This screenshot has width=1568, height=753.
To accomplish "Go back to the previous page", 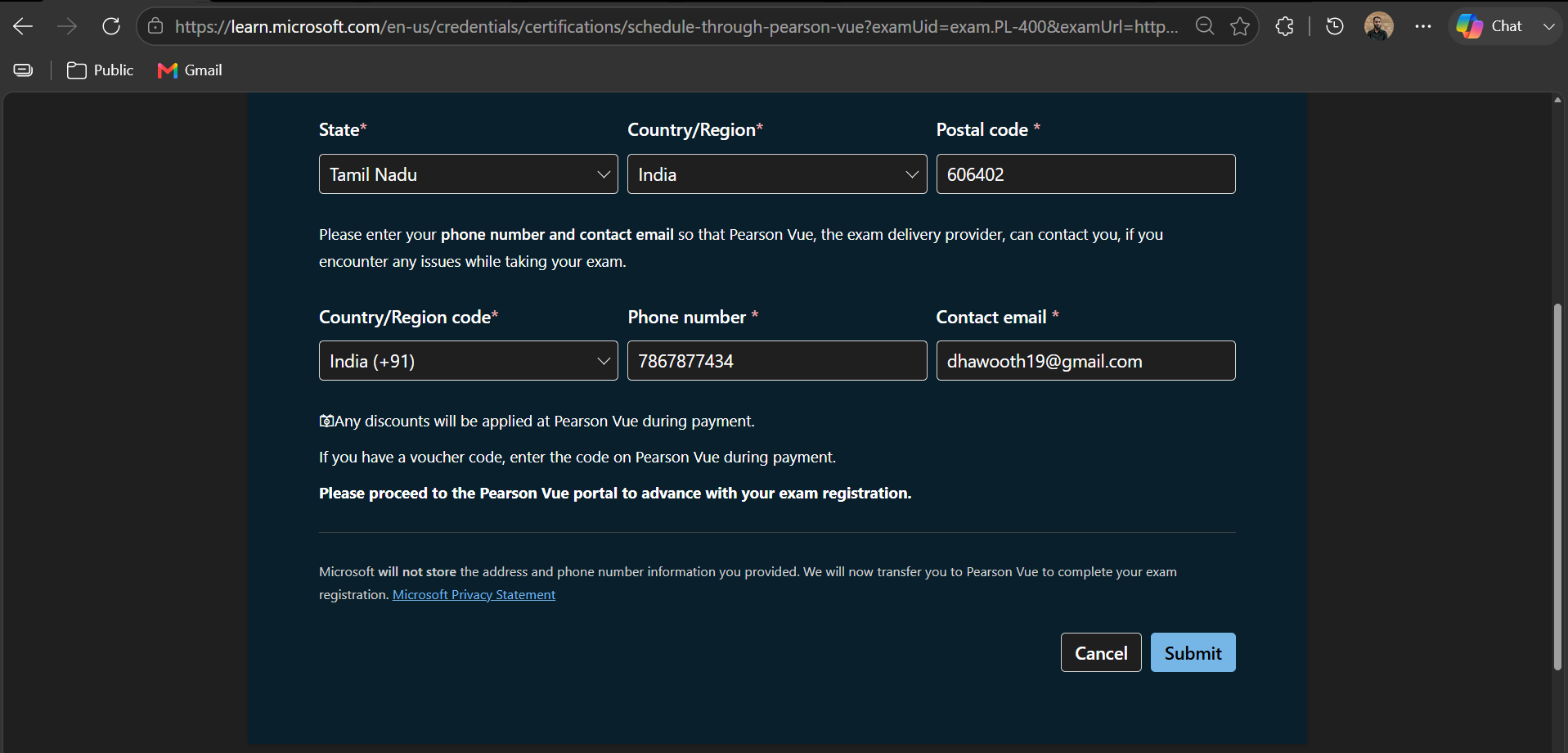I will click(x=23, y=26).
